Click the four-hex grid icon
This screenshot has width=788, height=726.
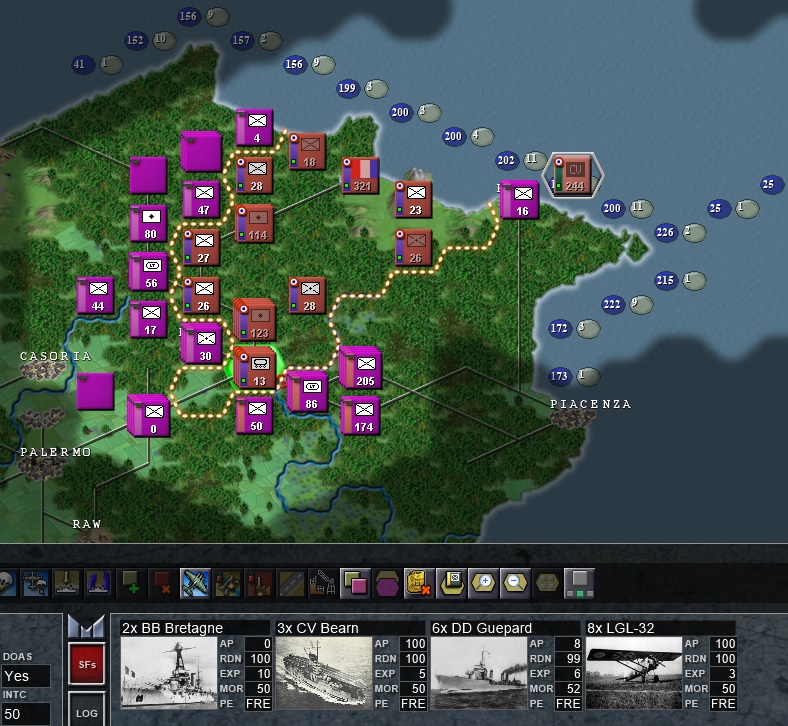coord(547,583)
